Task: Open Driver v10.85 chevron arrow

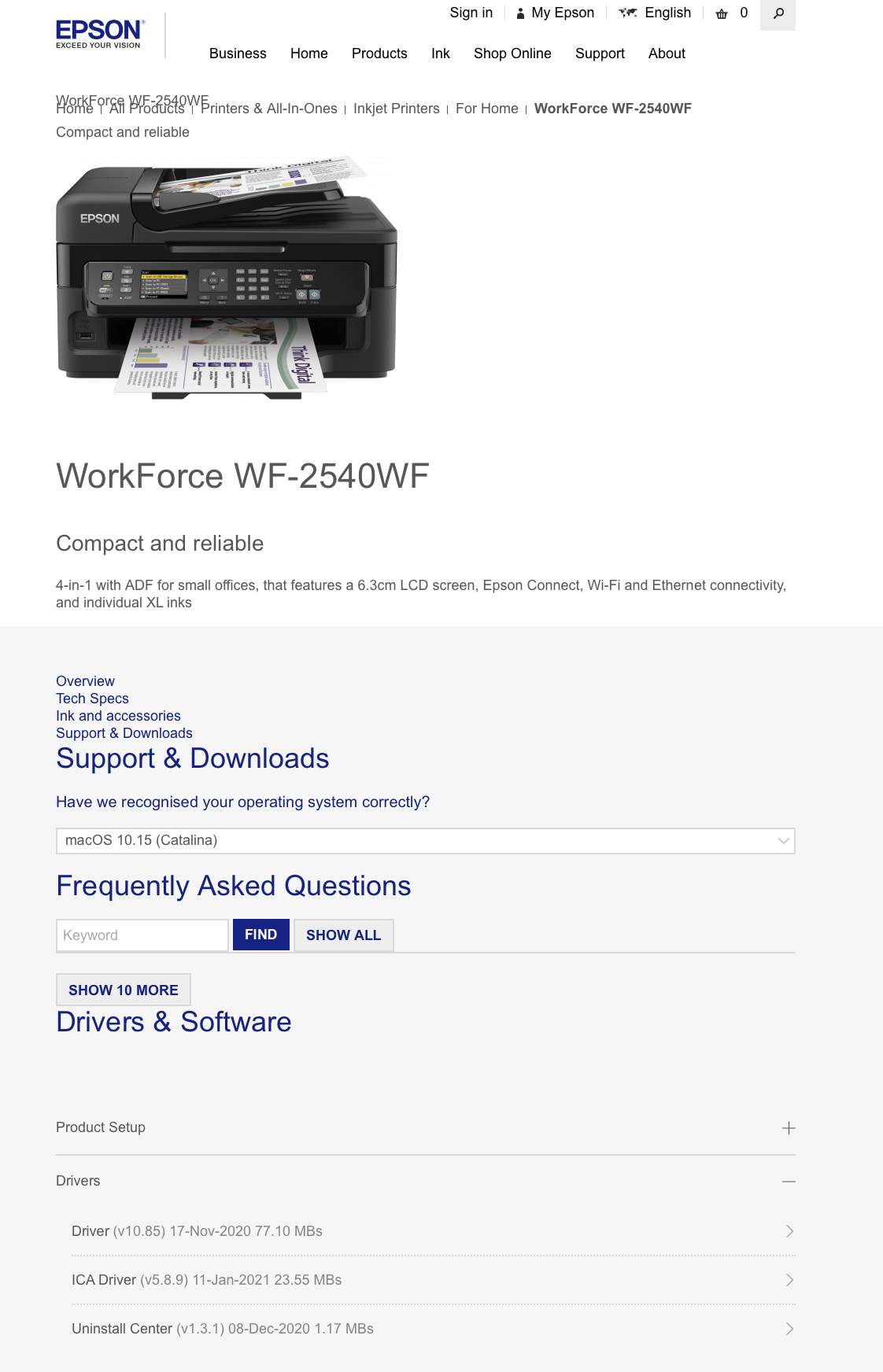Action: coord(789,1231)
